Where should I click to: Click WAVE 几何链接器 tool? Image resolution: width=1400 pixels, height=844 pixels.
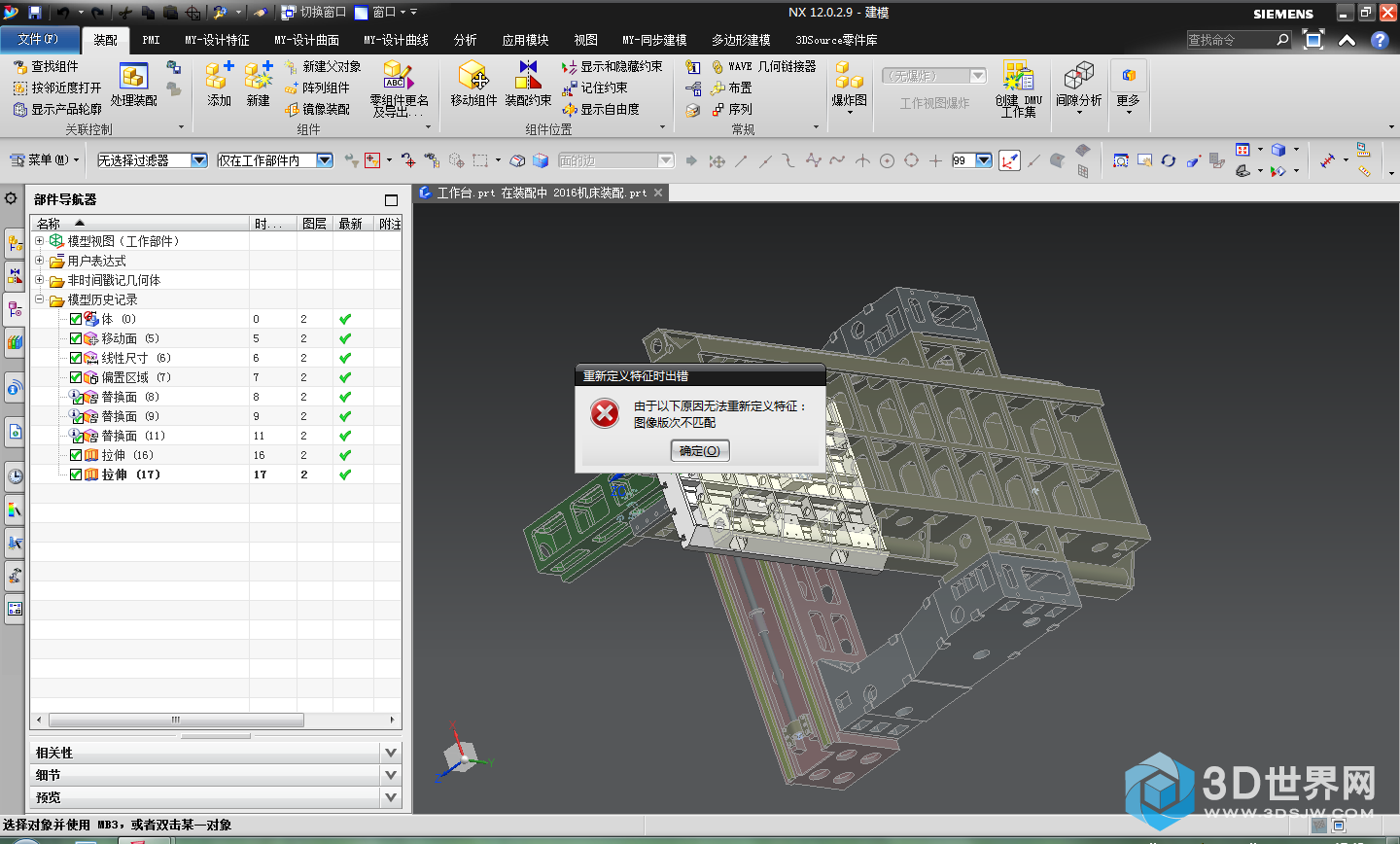764,66
